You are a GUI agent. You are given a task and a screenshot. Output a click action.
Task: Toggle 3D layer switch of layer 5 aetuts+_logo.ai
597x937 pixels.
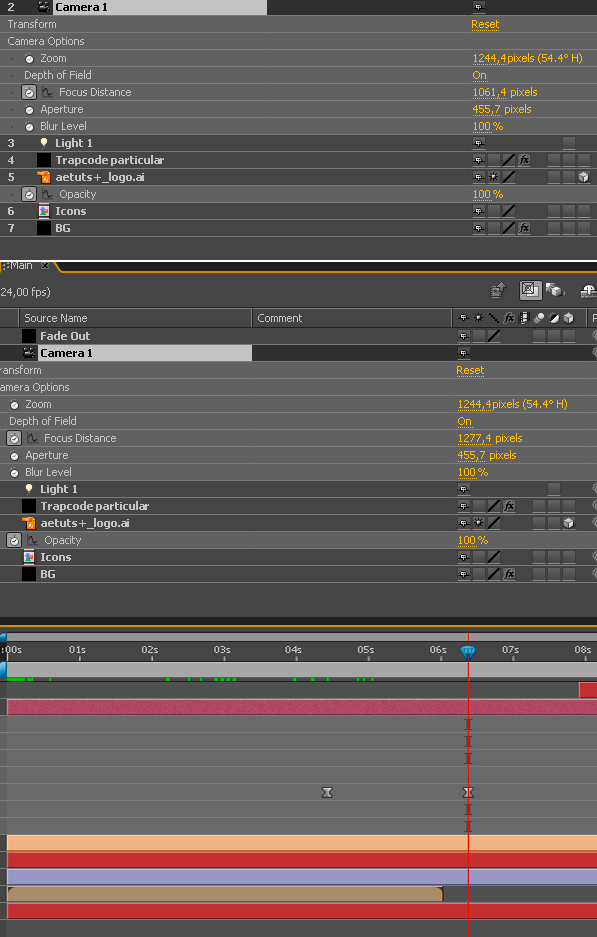[x=583, y=177]
